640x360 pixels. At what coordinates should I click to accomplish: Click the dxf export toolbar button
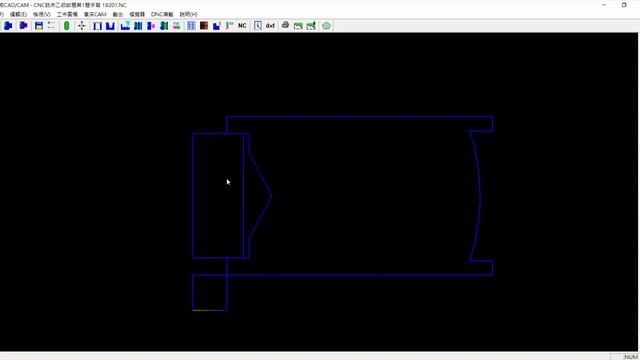click(270, 26)
